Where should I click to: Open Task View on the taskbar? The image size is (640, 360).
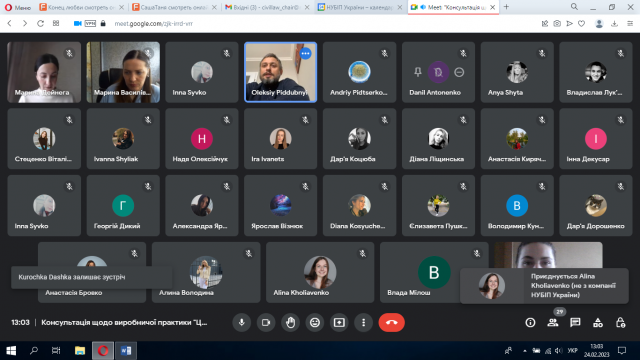point(56,351)
